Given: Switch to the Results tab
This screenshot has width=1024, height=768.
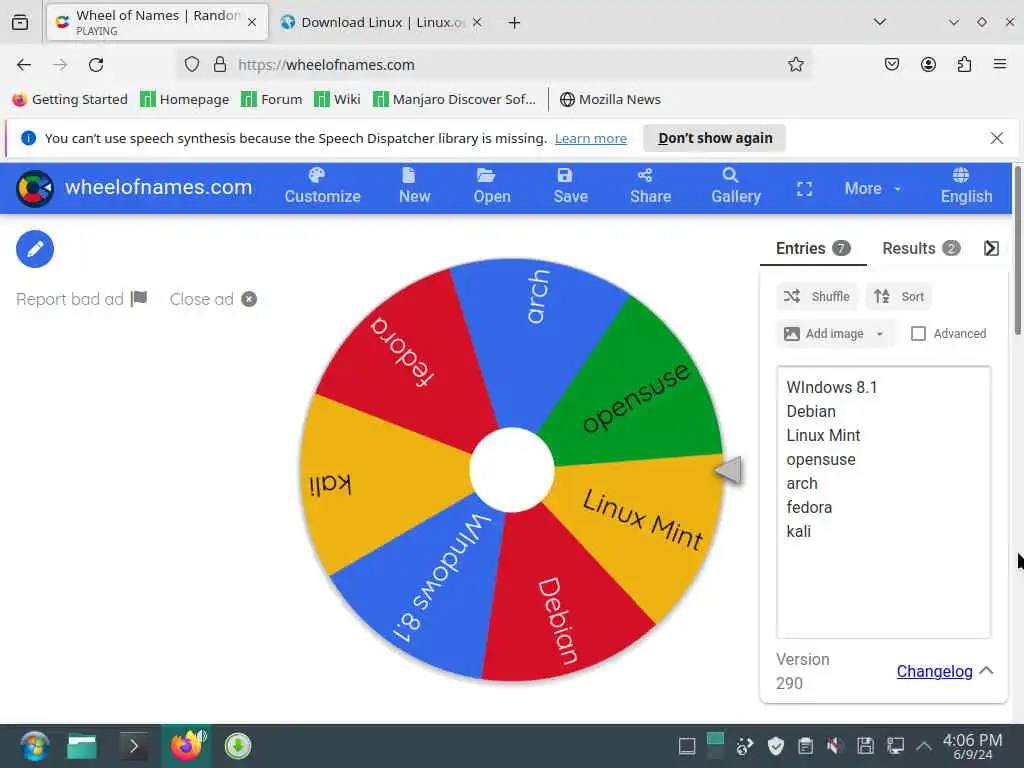Looking at the screenshot, I should (x=920, y=249).
